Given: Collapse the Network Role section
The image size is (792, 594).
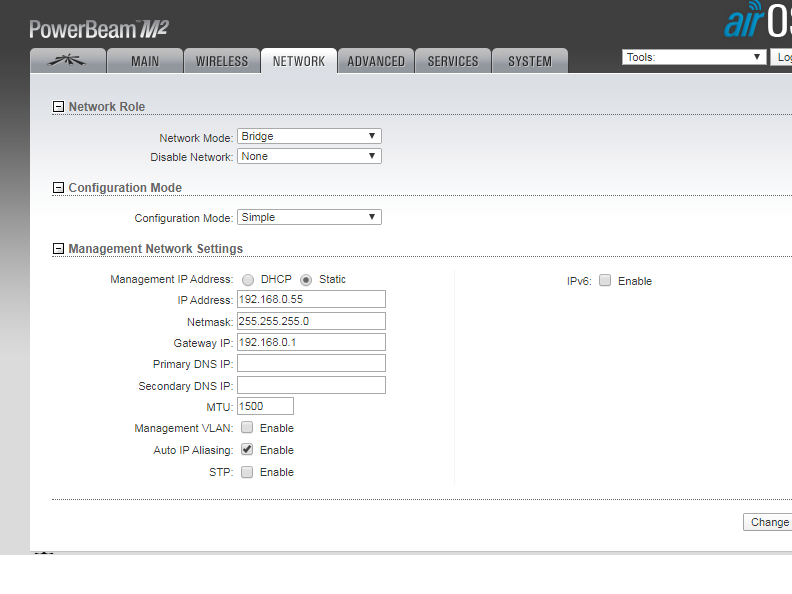Looking at the screenshot, I should click(x=59, y=107).
